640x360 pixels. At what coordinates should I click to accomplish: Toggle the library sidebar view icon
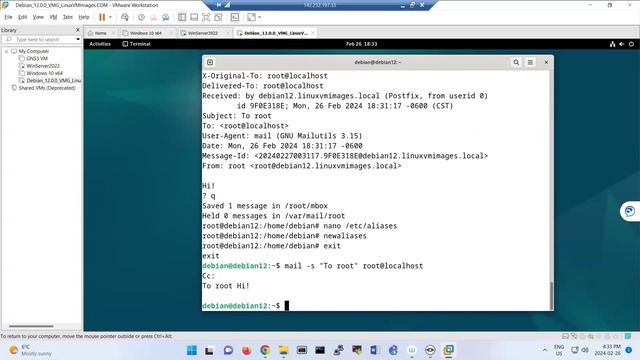(182, 17)
